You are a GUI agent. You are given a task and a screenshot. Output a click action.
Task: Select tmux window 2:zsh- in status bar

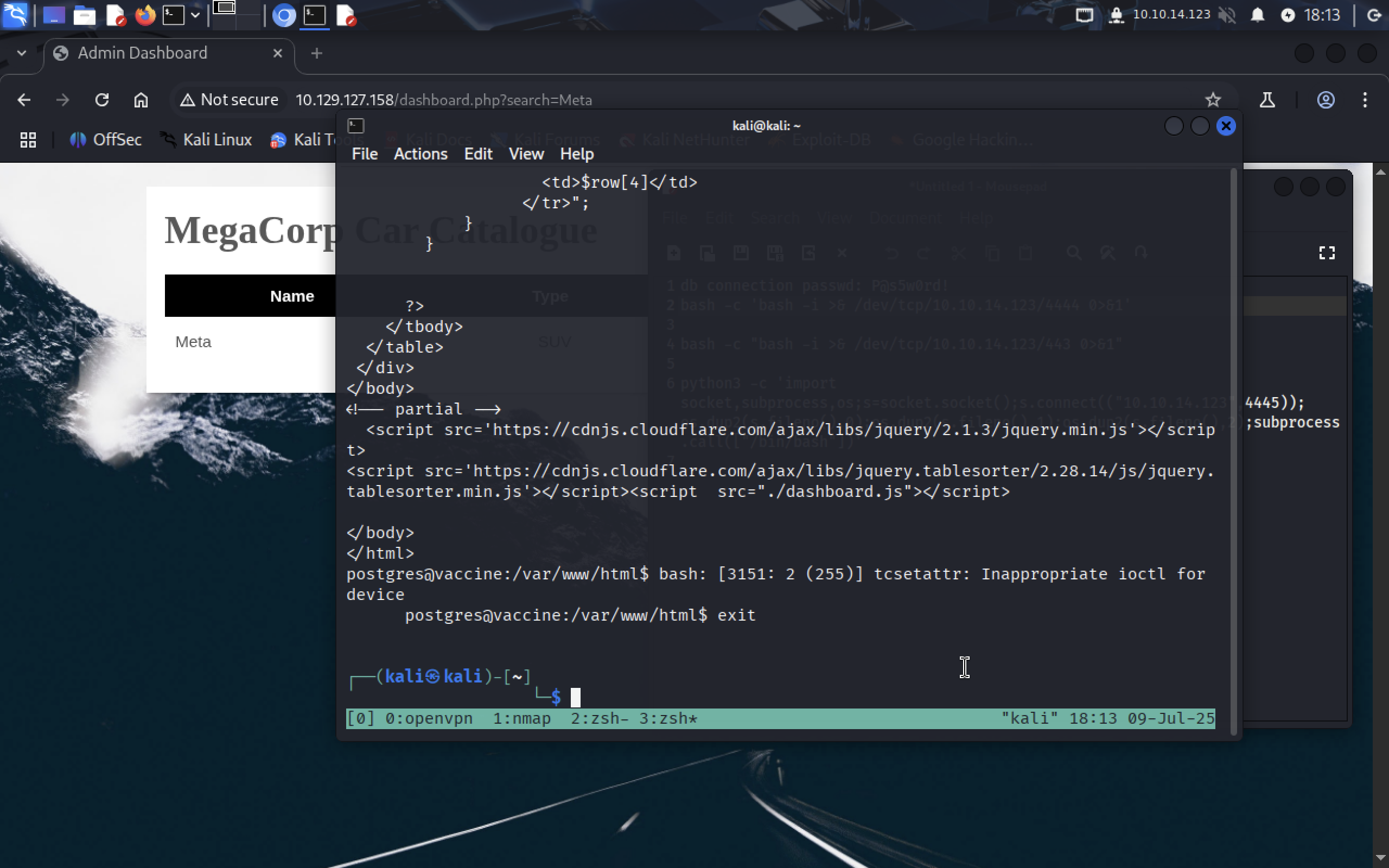click(x=599, y=718)
